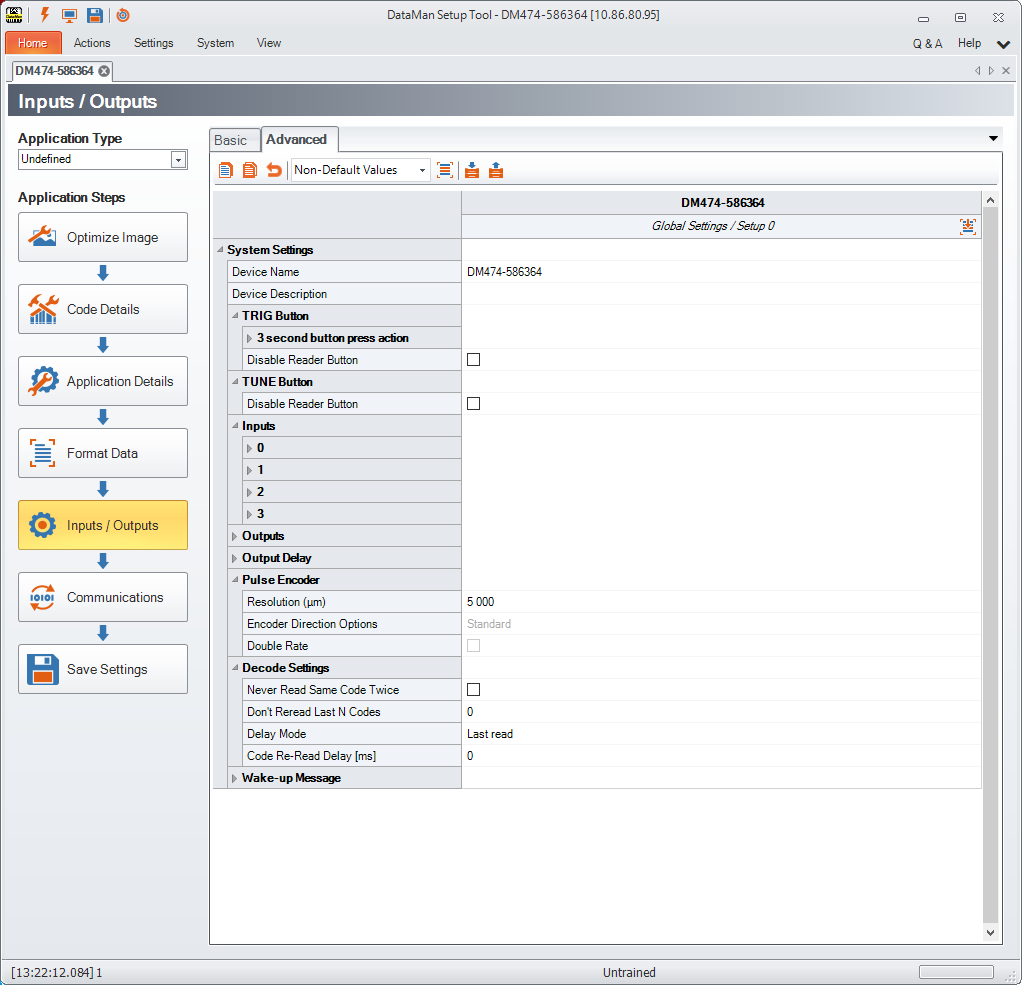Check Disable Reader Button under TRIG Button
The image size is (1022, 985).
(474, 360)
